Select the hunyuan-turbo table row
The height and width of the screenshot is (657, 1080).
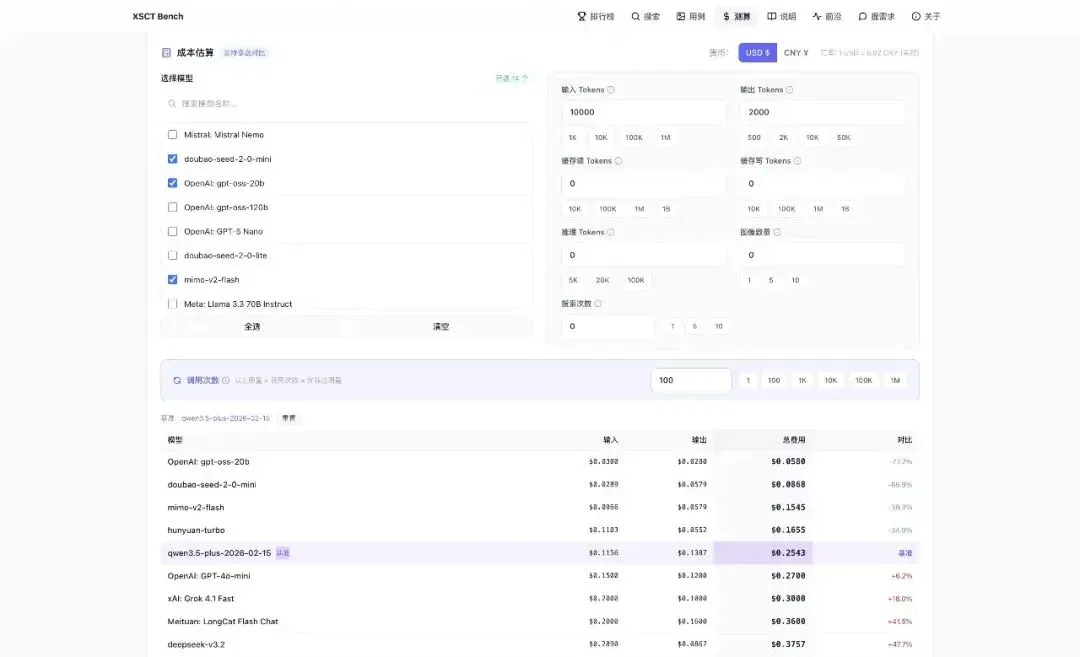[540, 530]
